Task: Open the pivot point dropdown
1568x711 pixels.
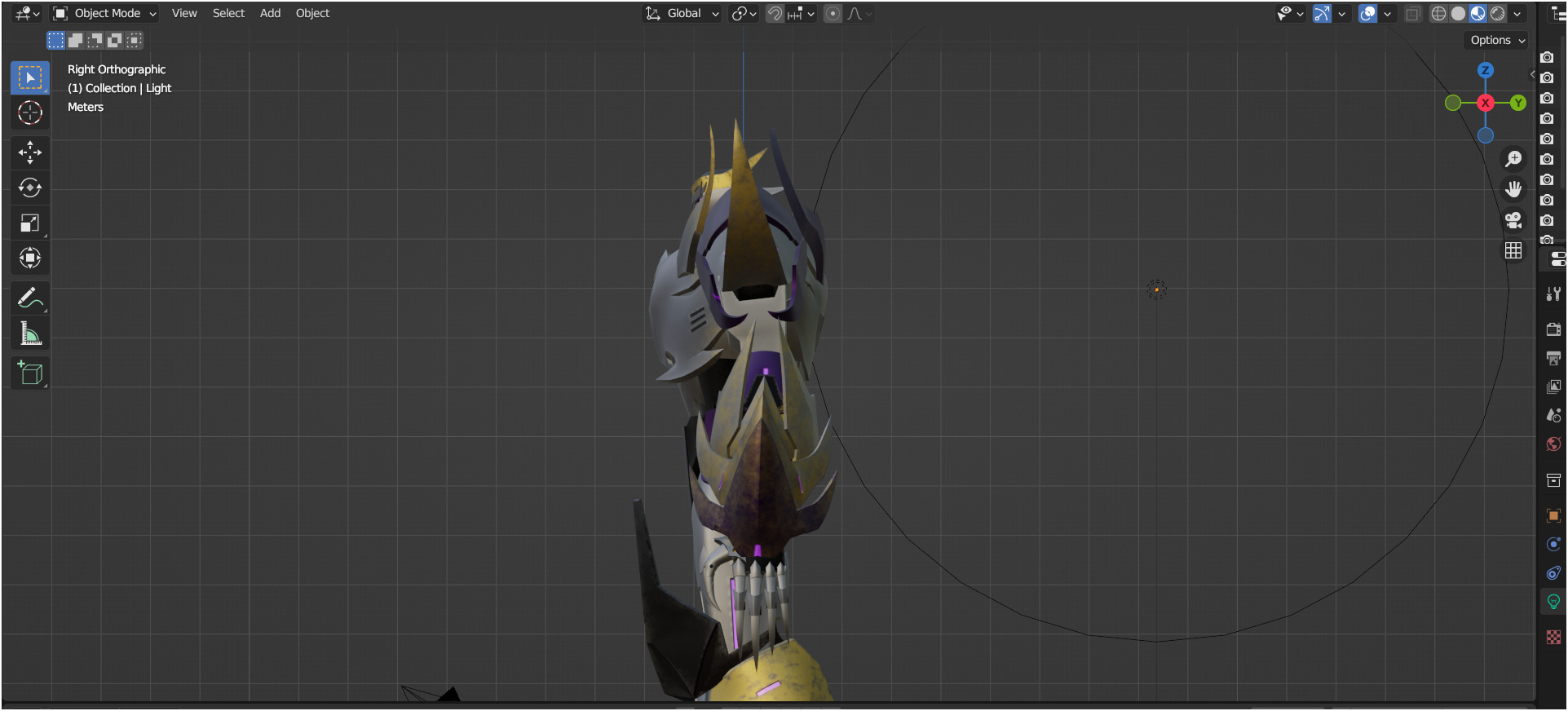Action: pos(744,13)
